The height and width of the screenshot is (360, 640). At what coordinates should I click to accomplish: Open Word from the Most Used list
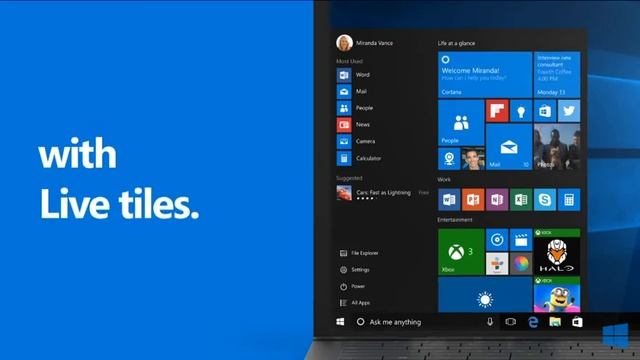353,75
